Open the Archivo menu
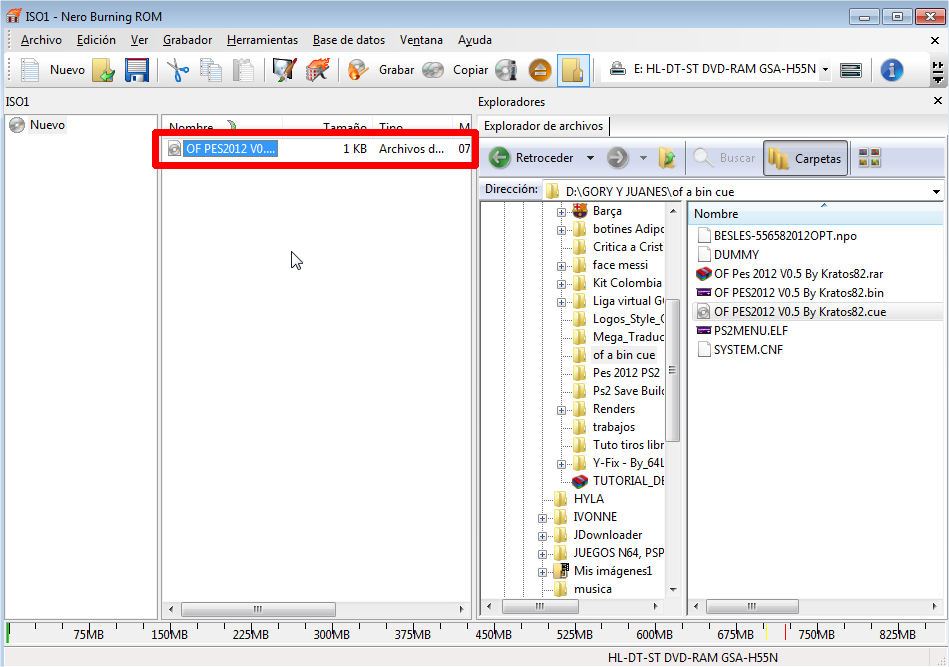This screenshot has height=667, width=949. [x=41, y=40]
